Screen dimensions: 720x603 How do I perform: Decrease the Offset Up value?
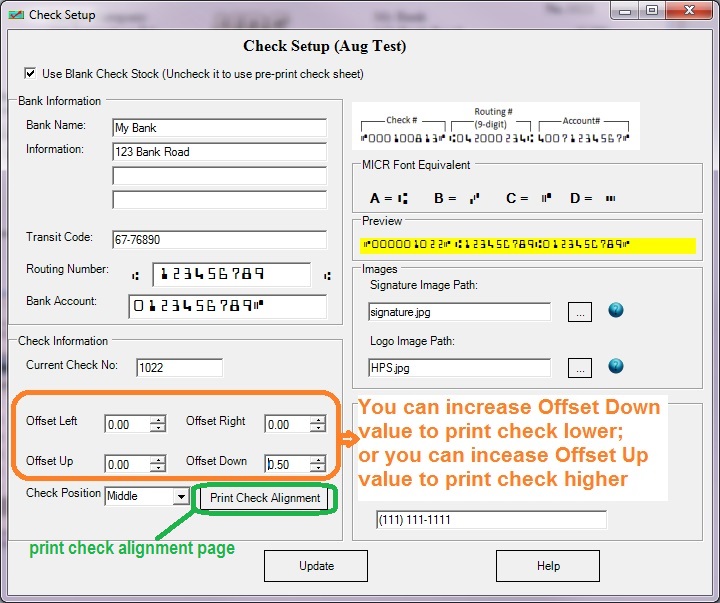[158, 469]
